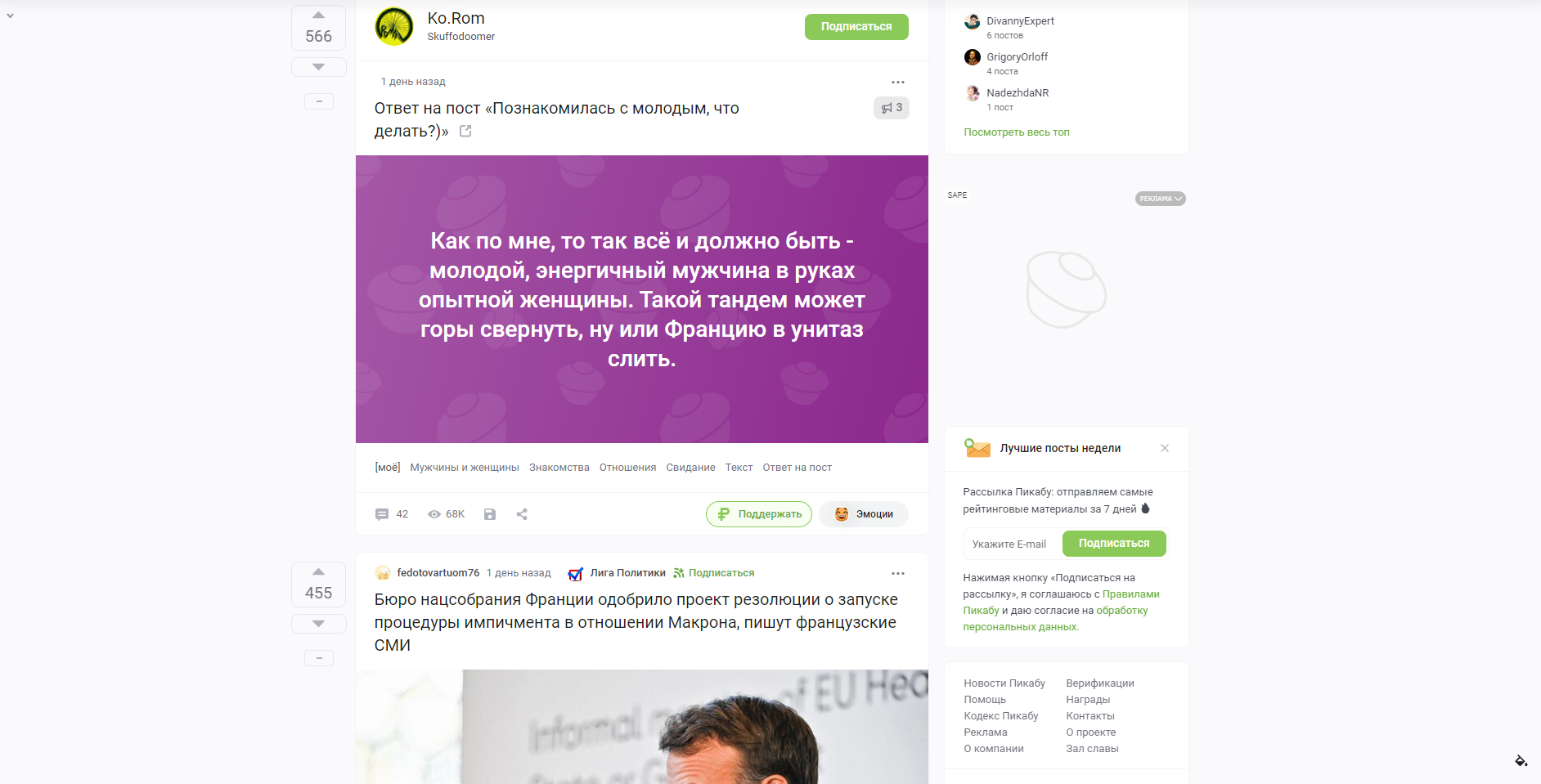Image resolution: width=1541 pixels, height=784 pixels.
Task: Downvote the post rated 455
Action: pos(318,624)
